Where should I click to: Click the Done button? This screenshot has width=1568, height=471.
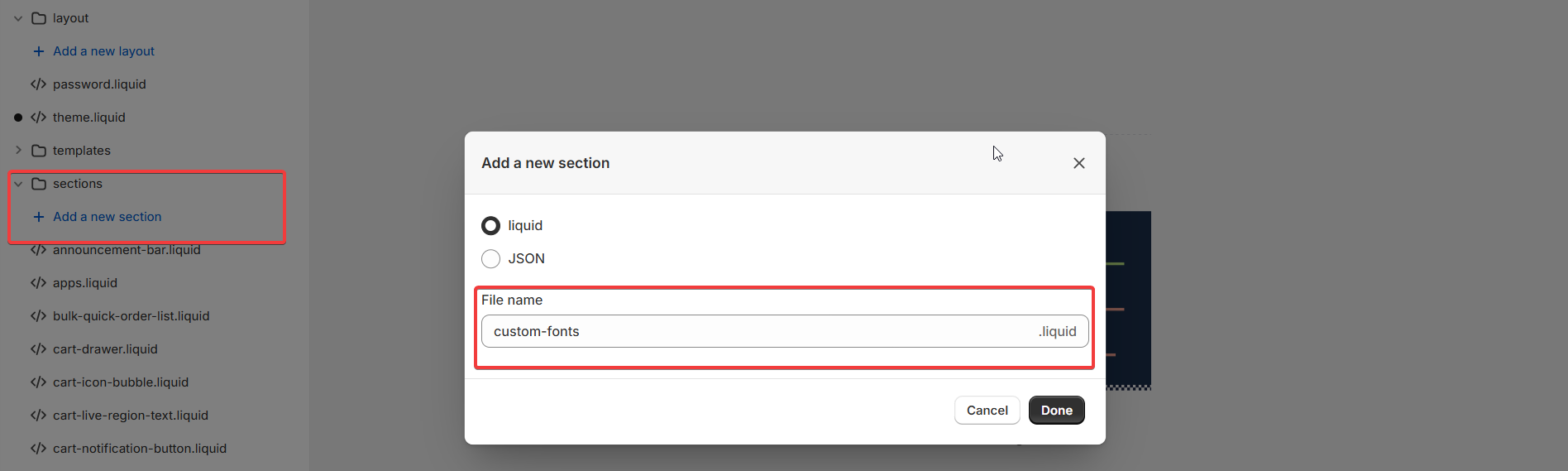(x=1056, y=410)
